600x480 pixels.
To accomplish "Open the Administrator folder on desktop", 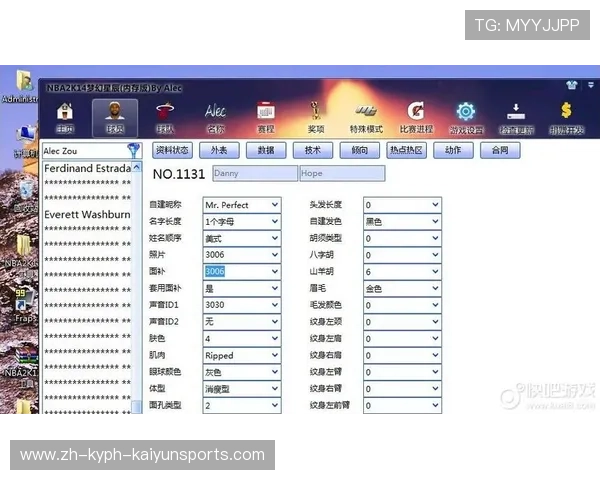I will tap(24, 87).
